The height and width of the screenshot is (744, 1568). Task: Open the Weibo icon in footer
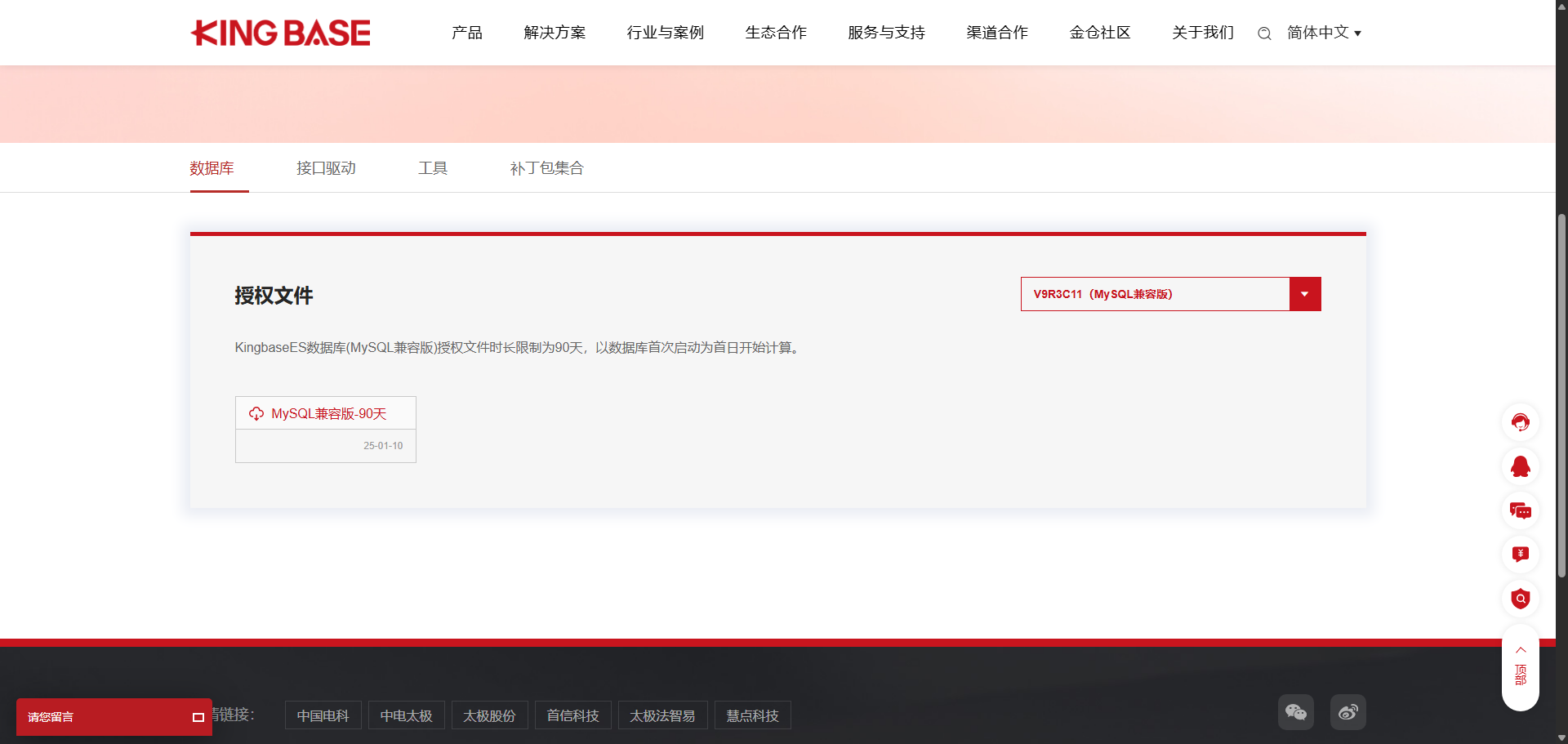(1348, 712)
